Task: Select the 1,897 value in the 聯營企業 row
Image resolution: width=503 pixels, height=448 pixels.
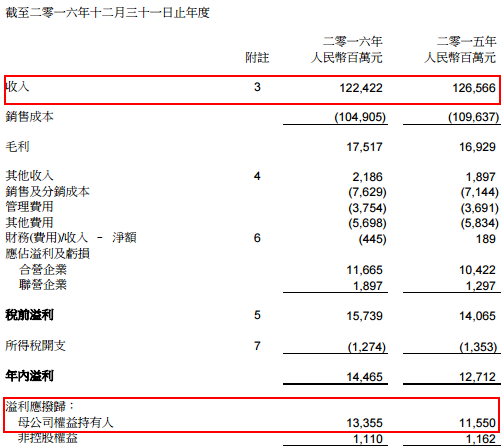Action: pyautogui.click(x=367, y=286)
